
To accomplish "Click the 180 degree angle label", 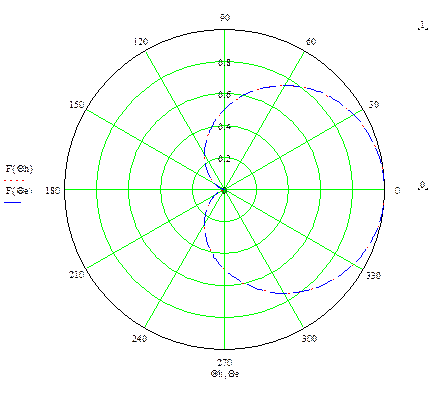I will click(x=53, y=191).
